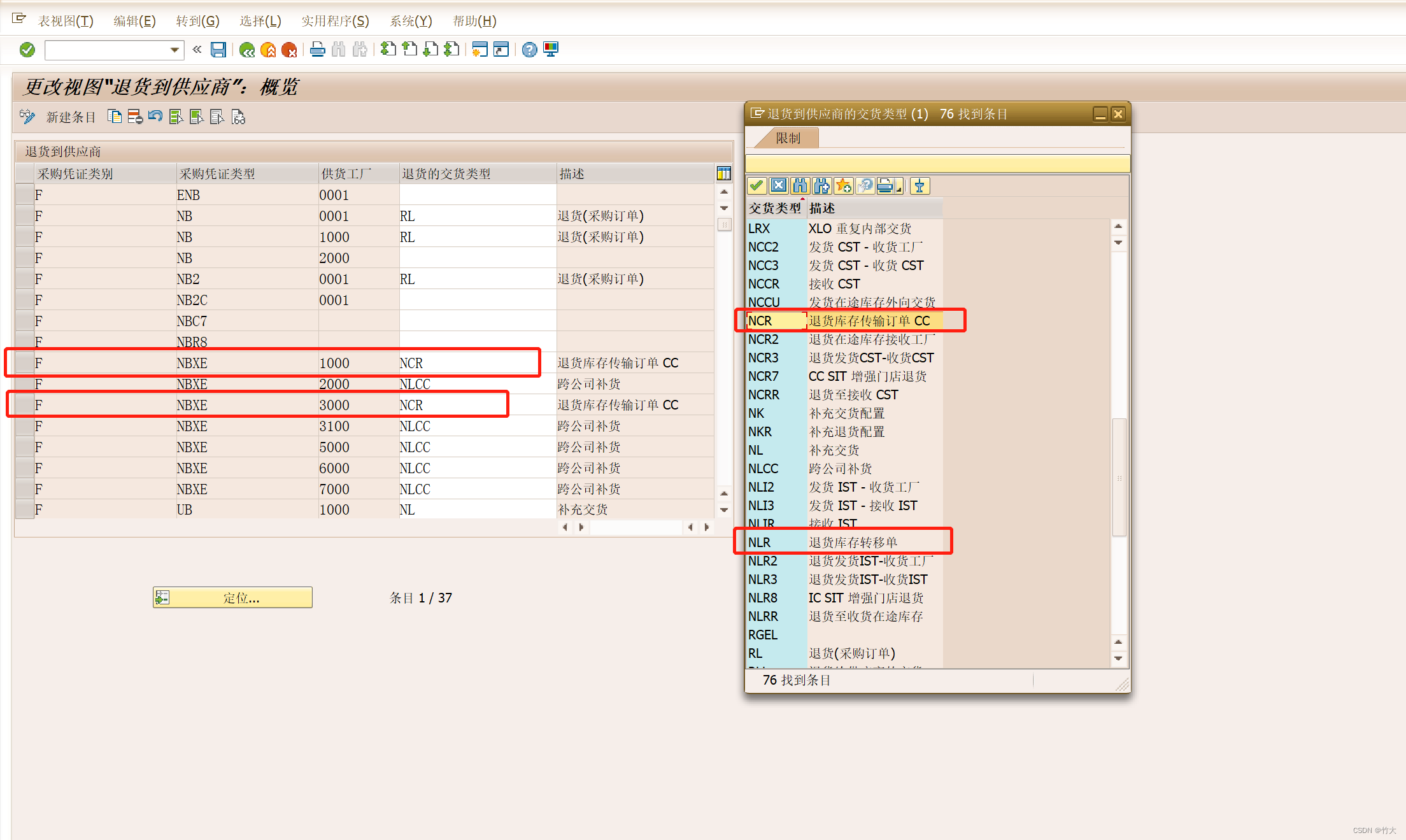The height and width of the screenshot is (840, 1406).
Task: Click the Print icon in main toolbar
Action: coord(317,50)
